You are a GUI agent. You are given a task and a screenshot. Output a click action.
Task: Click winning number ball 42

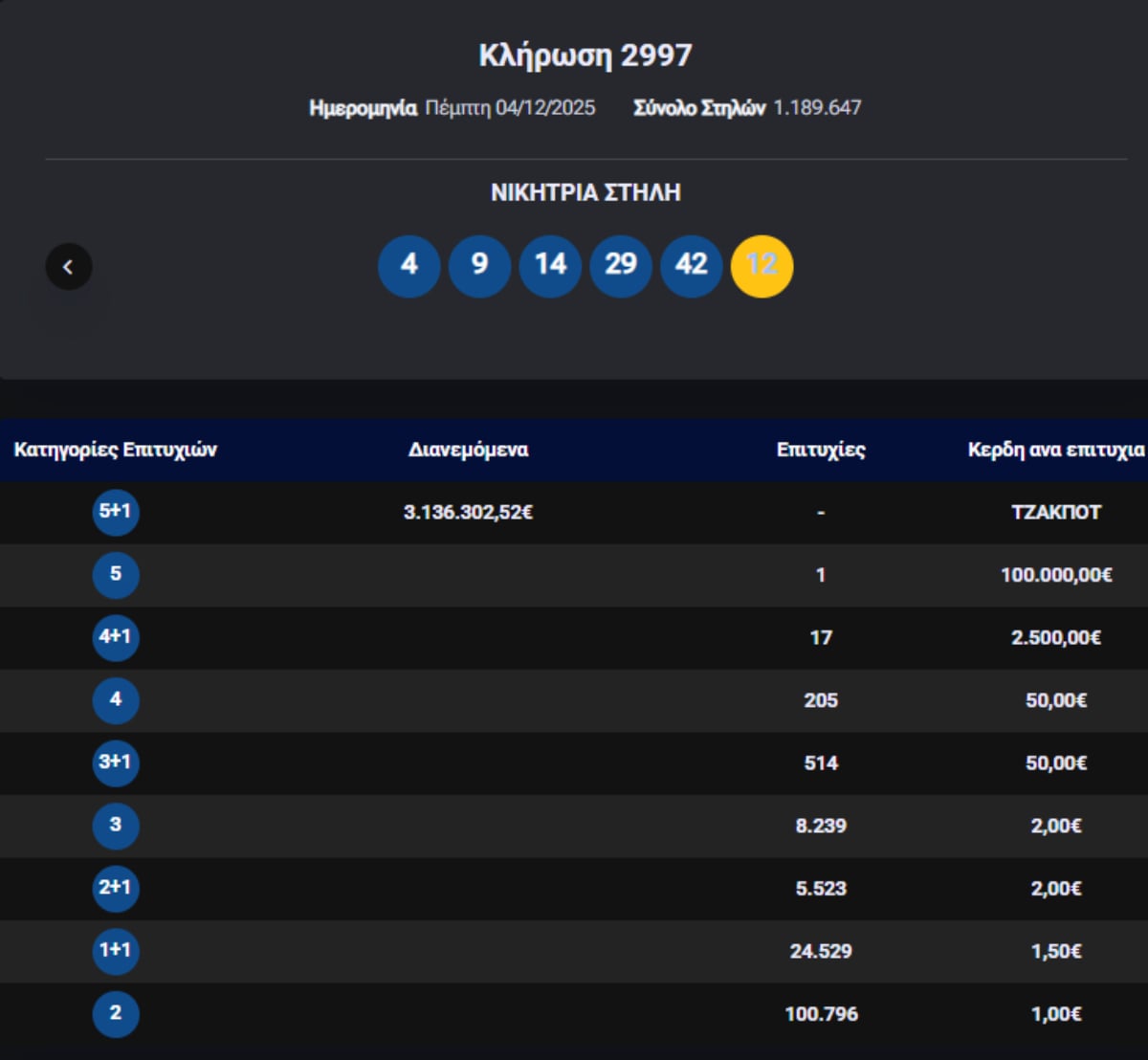tap(691, 265)
